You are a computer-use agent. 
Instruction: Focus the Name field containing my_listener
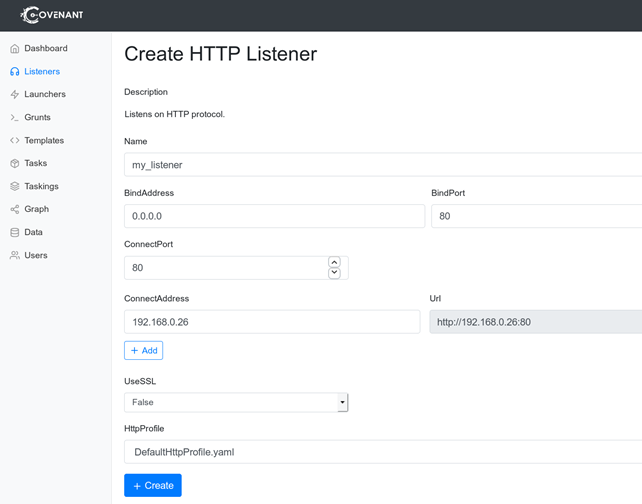(x=380, y=165)
